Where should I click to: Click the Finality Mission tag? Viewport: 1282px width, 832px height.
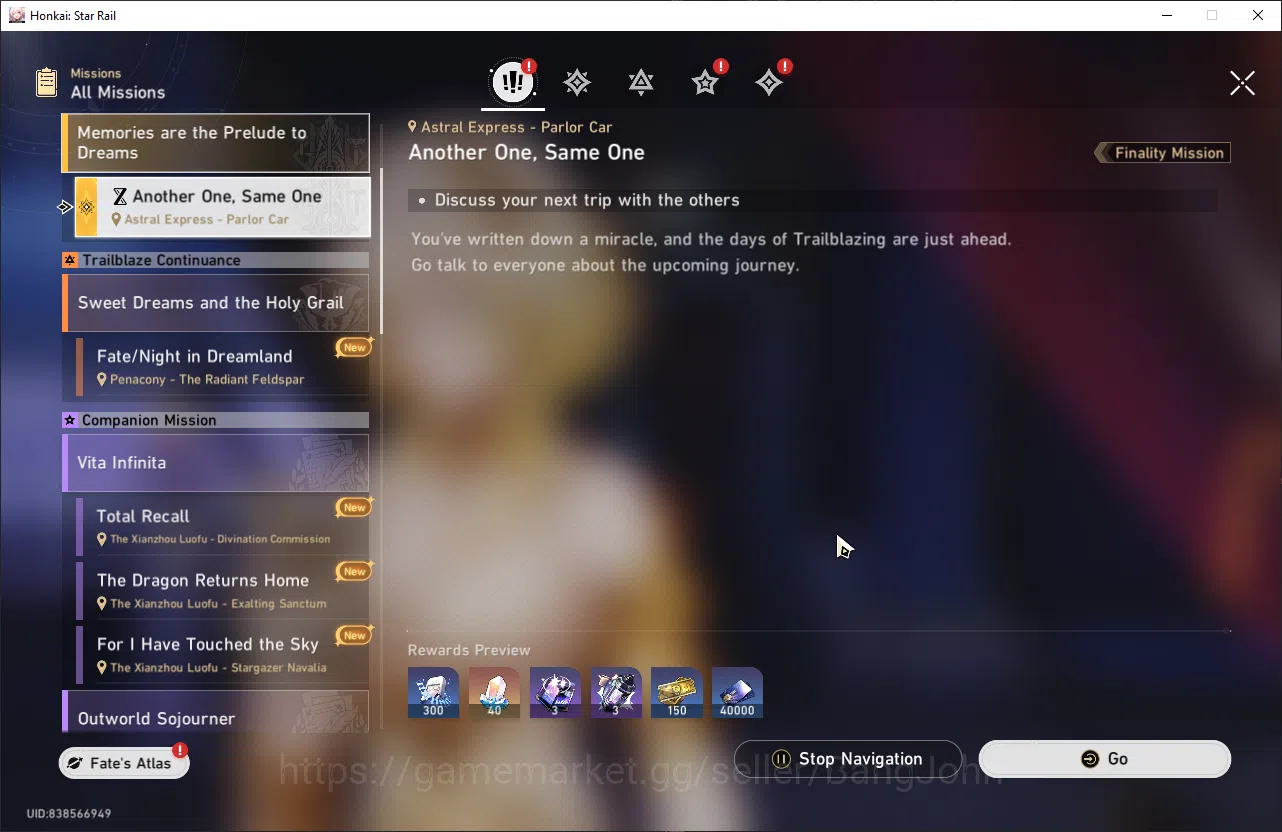click(x=1162, y=153)
